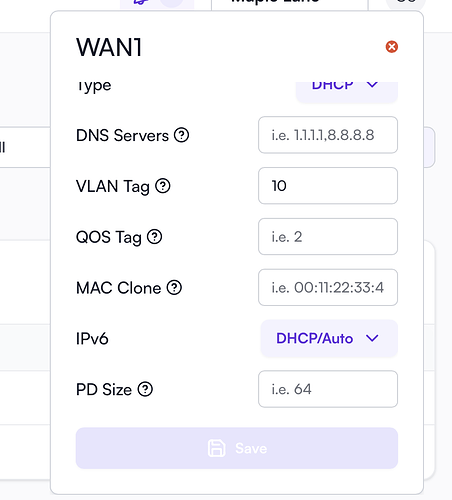Show VLAN Tag help tooltip icon
The image size is (452, 500).
pos(163,186)
